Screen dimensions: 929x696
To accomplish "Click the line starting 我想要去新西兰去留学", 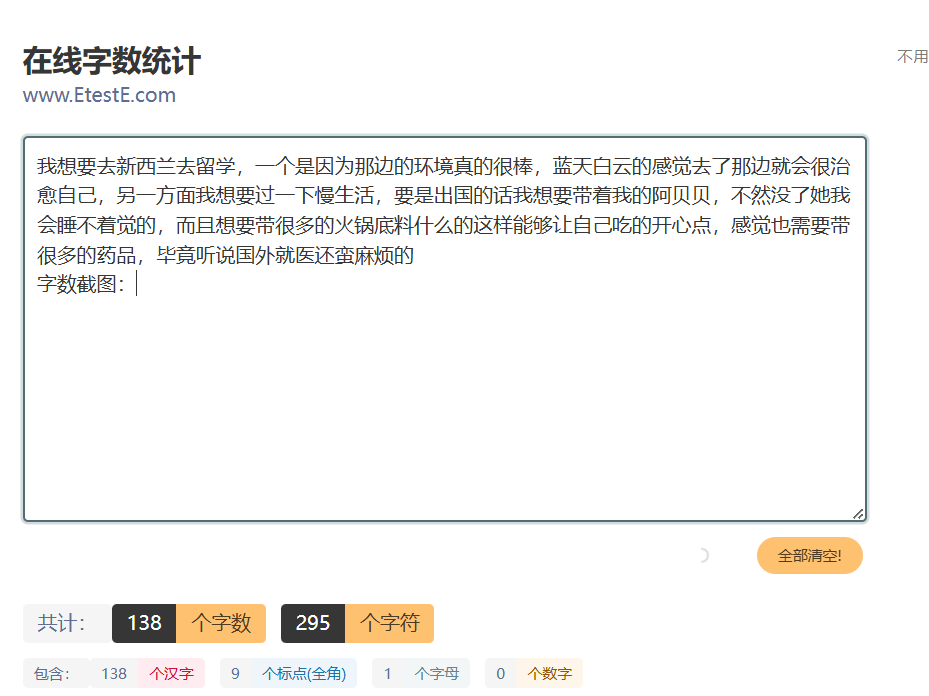I will point(444,166).
